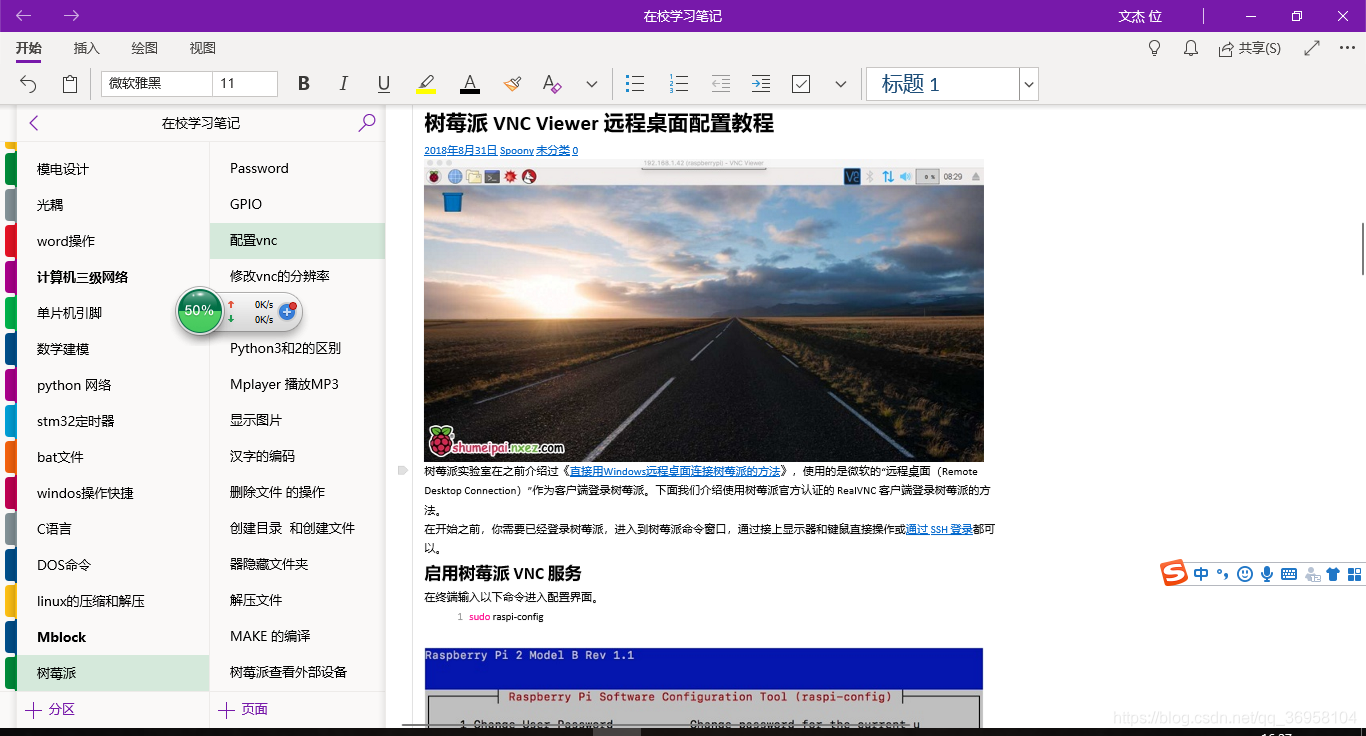Open the Sogou toolbox grid icon
Viewport: 1366px width, 736px height.
[1355, 574]
